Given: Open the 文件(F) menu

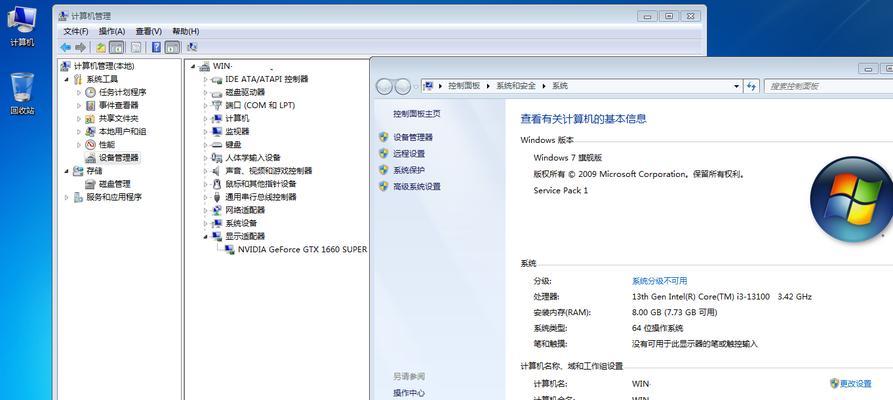Looking at the screenshot, I should [x=76, y=31].
